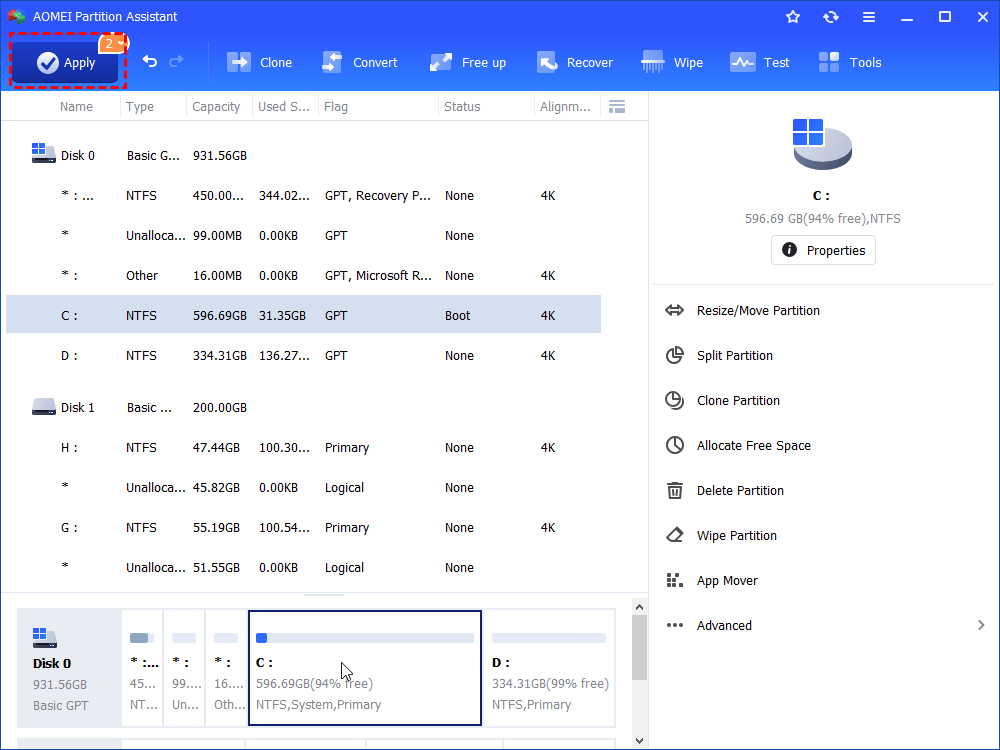Select the 45.82GB unallocated row
Viewport: 1000px width, 750px height.
pos(304,487)
